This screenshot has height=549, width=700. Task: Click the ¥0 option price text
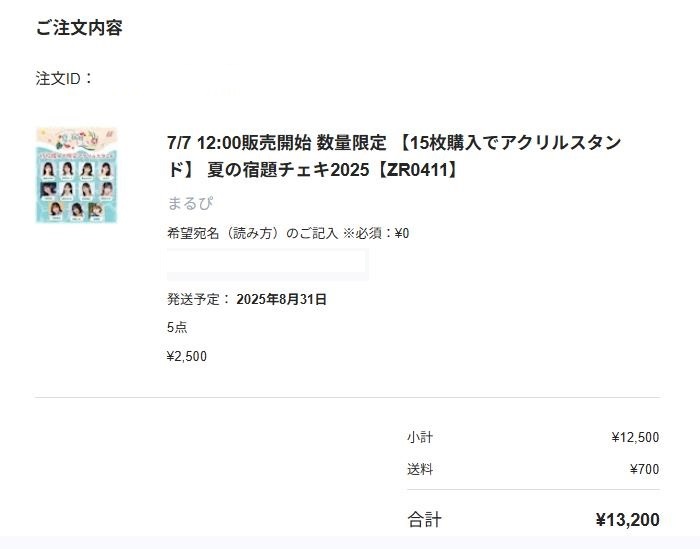pyautogui.click(x=402, y=233)
